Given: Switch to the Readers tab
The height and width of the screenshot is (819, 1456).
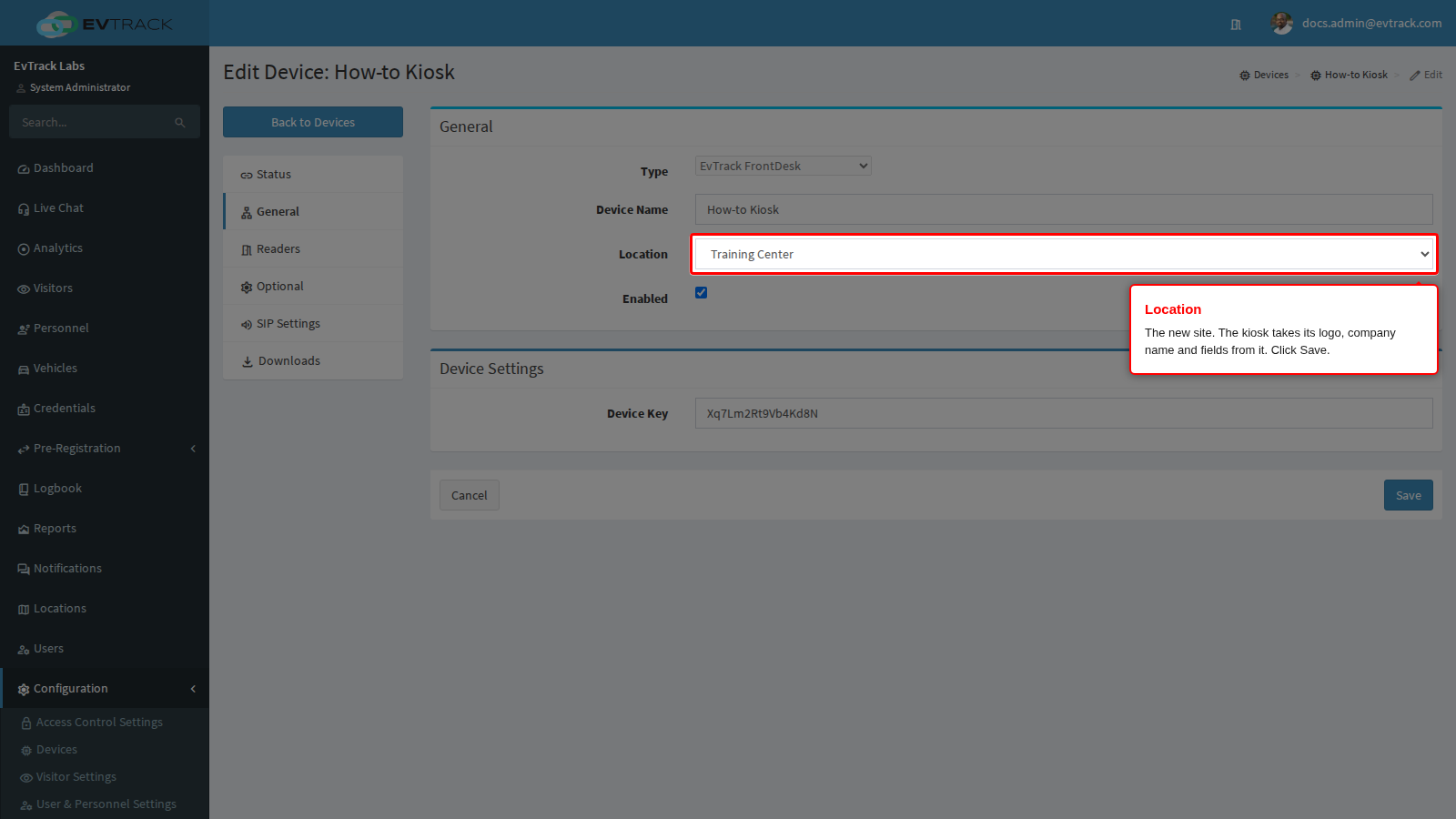Looking at the screenshot, I should [x=313, y=249].
